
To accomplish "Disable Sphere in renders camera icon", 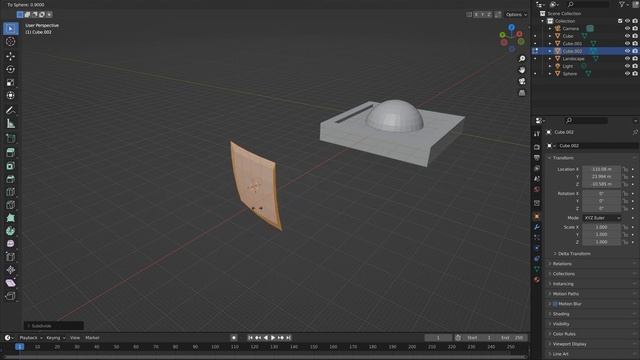I will point(635,73).
